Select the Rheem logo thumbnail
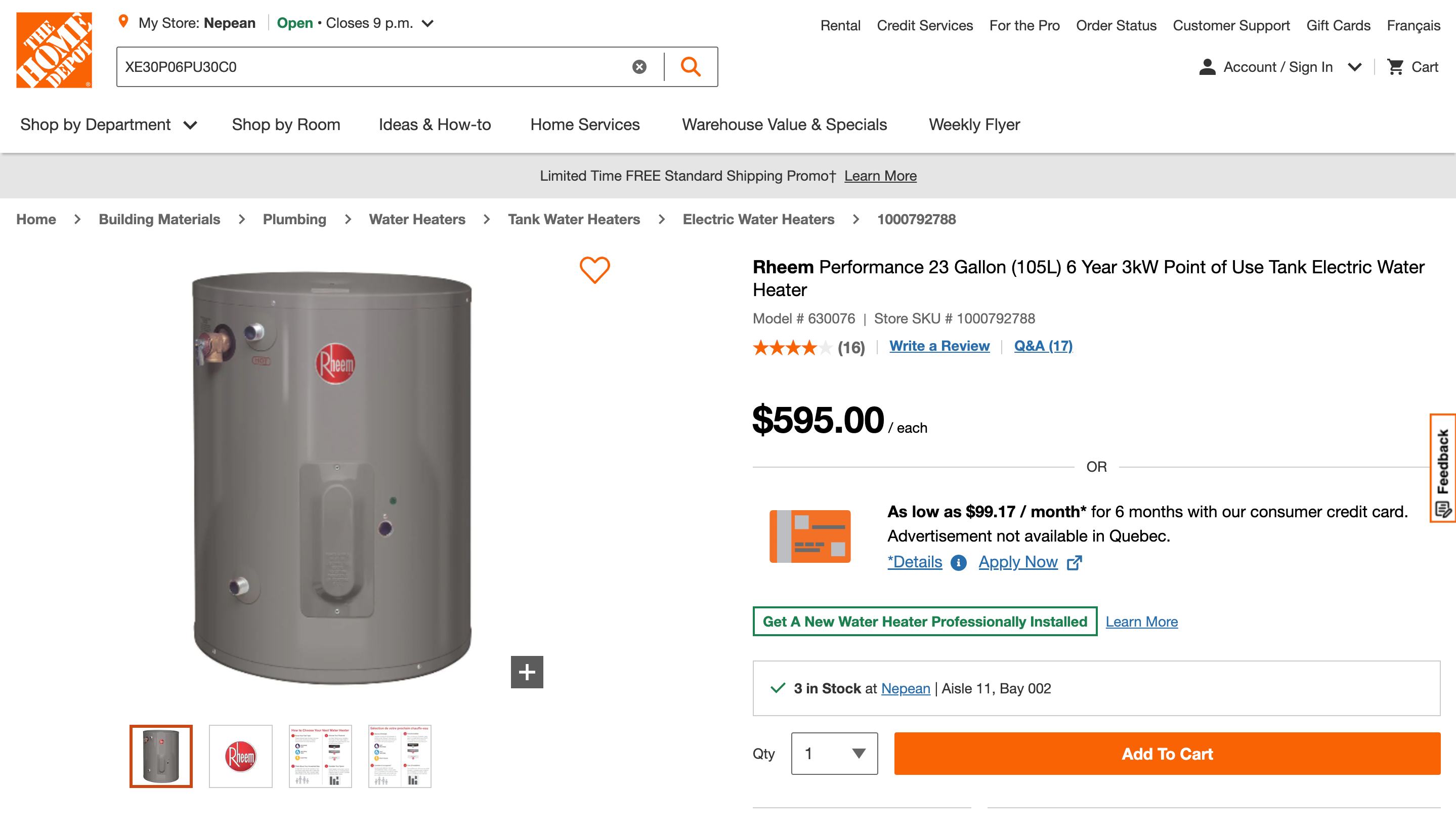This screenshot has height=827, width=1456. coord(241,756)
